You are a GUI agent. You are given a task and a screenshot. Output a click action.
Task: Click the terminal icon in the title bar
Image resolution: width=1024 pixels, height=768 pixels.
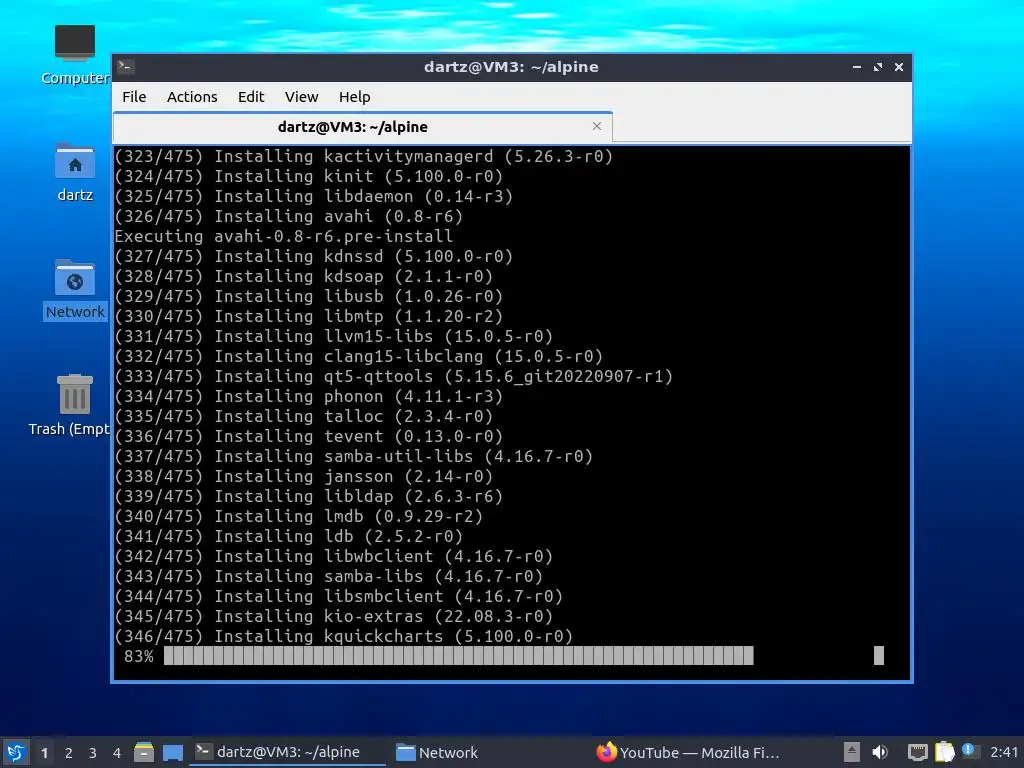click(x=126, y=67)
